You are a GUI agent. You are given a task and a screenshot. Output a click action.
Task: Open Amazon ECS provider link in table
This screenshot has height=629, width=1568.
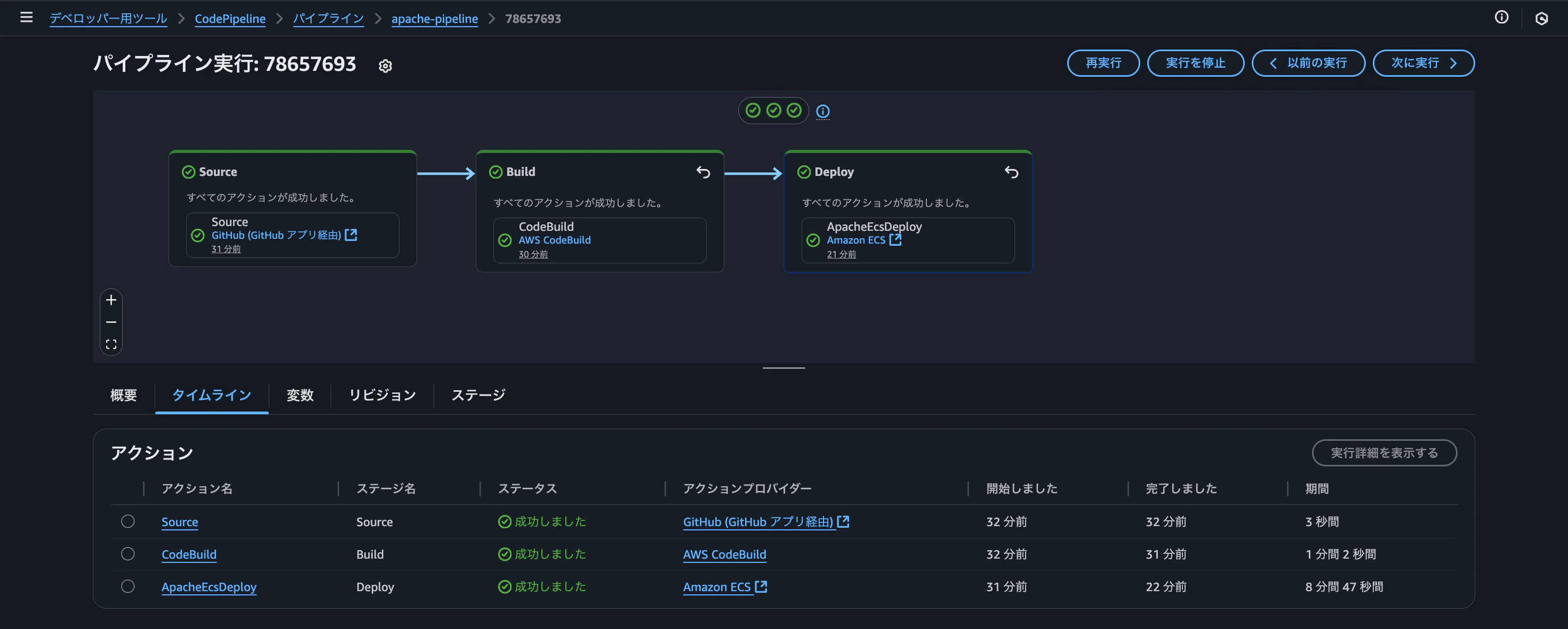point(724,587)
